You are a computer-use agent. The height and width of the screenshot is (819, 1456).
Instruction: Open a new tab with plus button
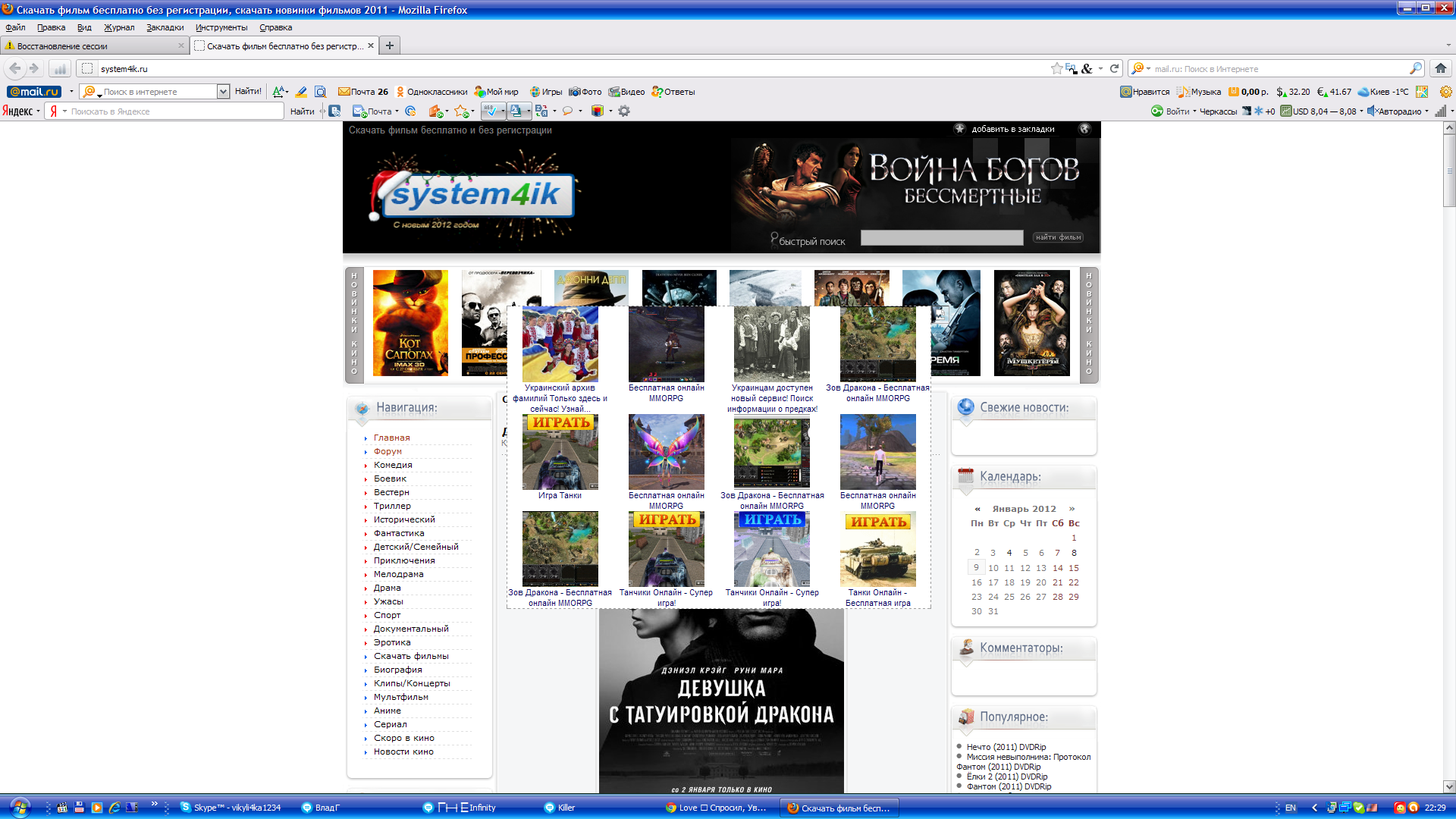coord(389,45)
